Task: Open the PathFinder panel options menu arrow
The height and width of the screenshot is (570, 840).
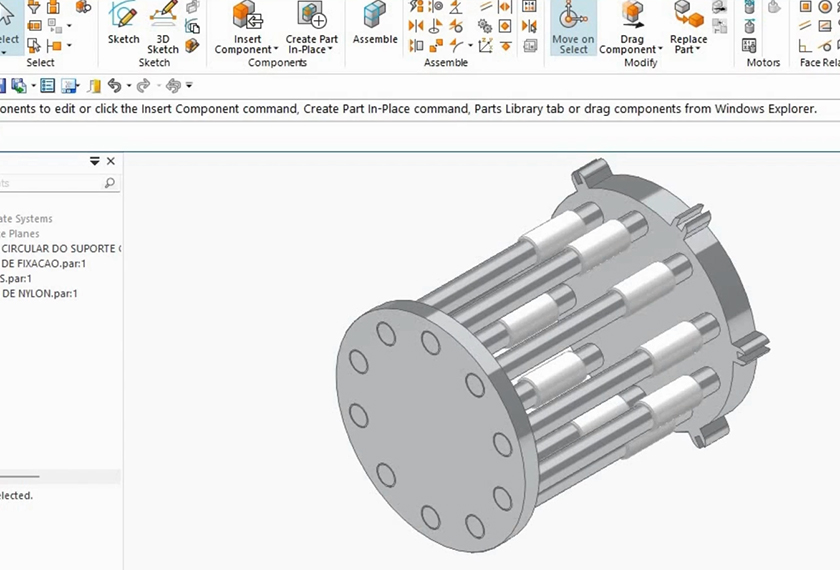Action: (95, 161)
